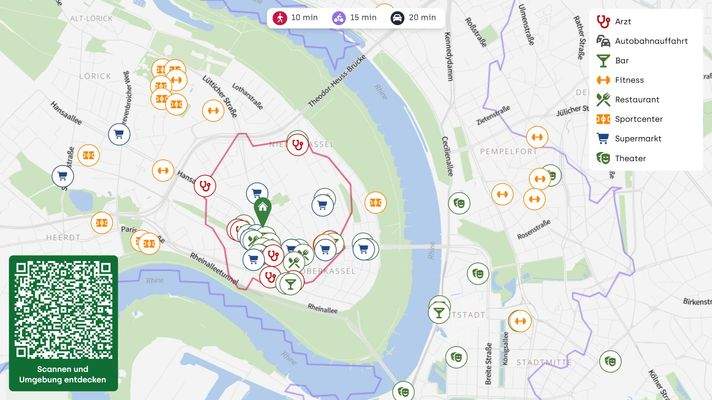Screen dimensions: 712x400
Task: Toggle the 20 min car range
Action: (413, 18)
